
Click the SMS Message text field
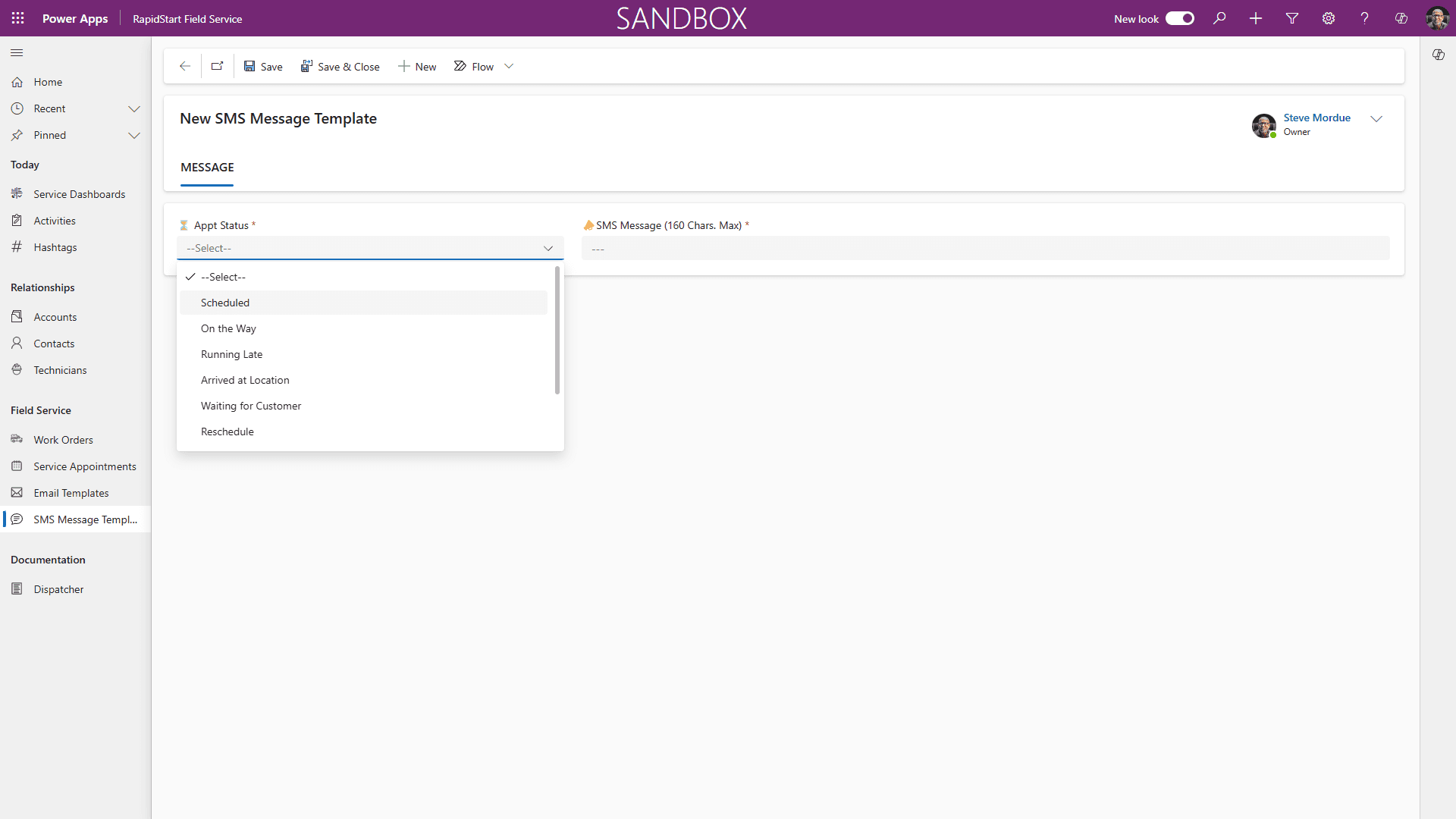(x=985, y=248)
